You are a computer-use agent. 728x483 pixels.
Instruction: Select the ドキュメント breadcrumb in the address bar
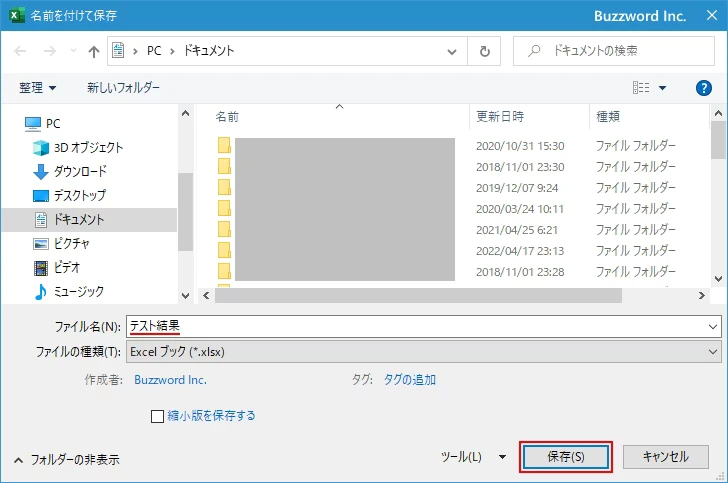pos(209,51)
